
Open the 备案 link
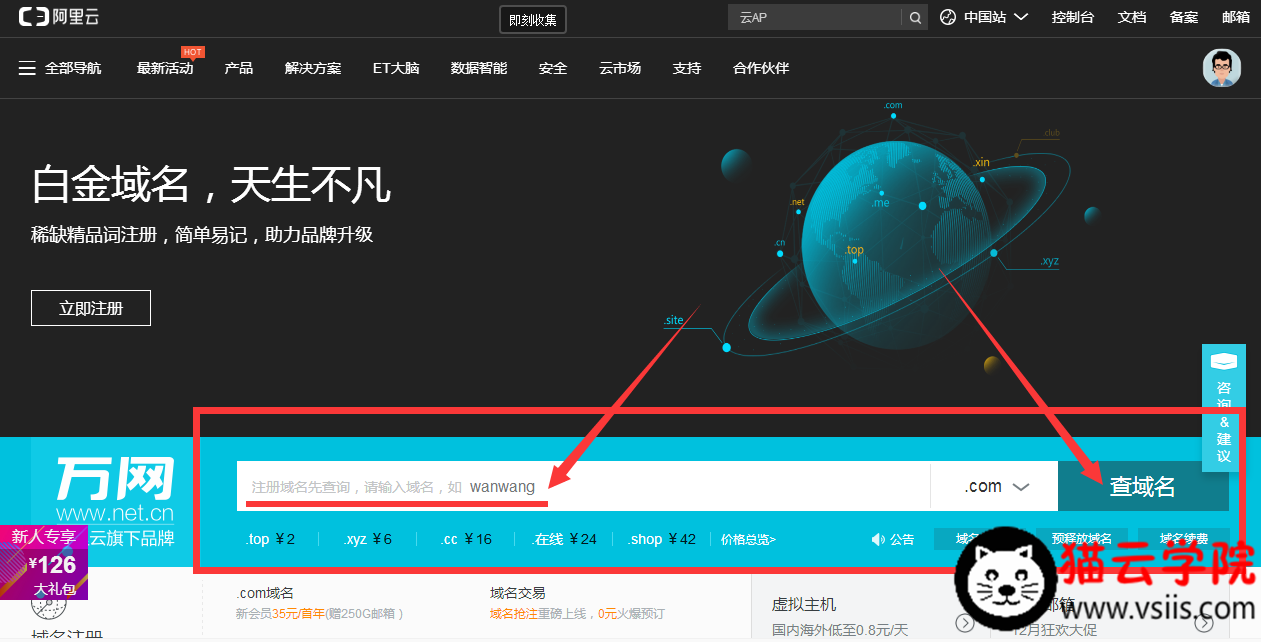[x=1184, y=17]
